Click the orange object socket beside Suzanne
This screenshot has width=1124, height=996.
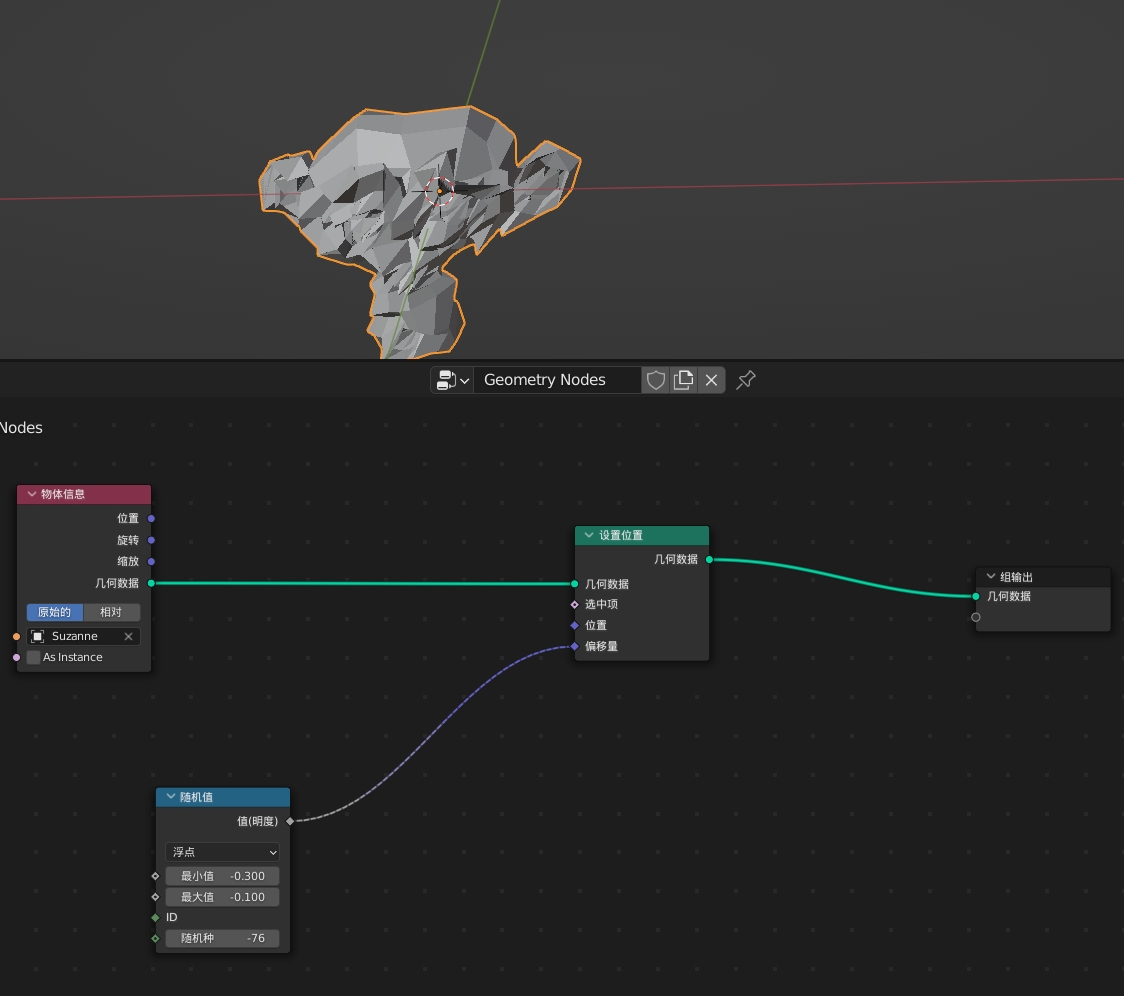(16, 636)
